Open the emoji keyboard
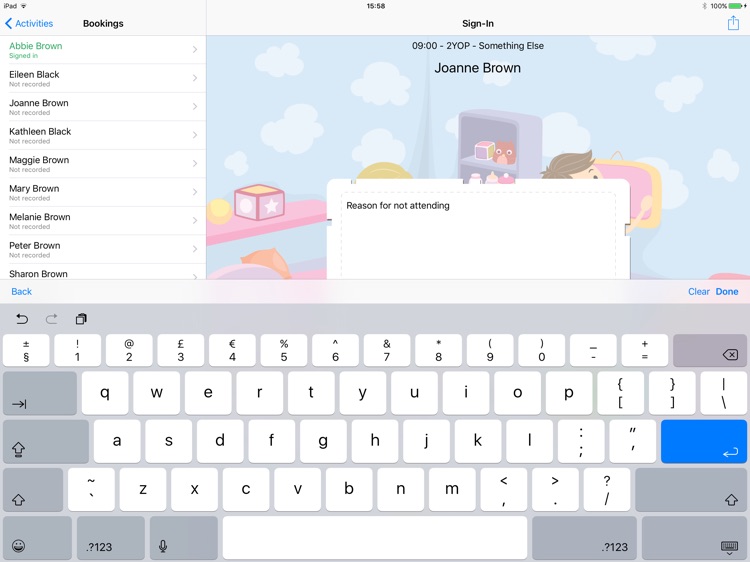Image resolution: width=750 pixels, height=562 pixels. tap(37, 538)
